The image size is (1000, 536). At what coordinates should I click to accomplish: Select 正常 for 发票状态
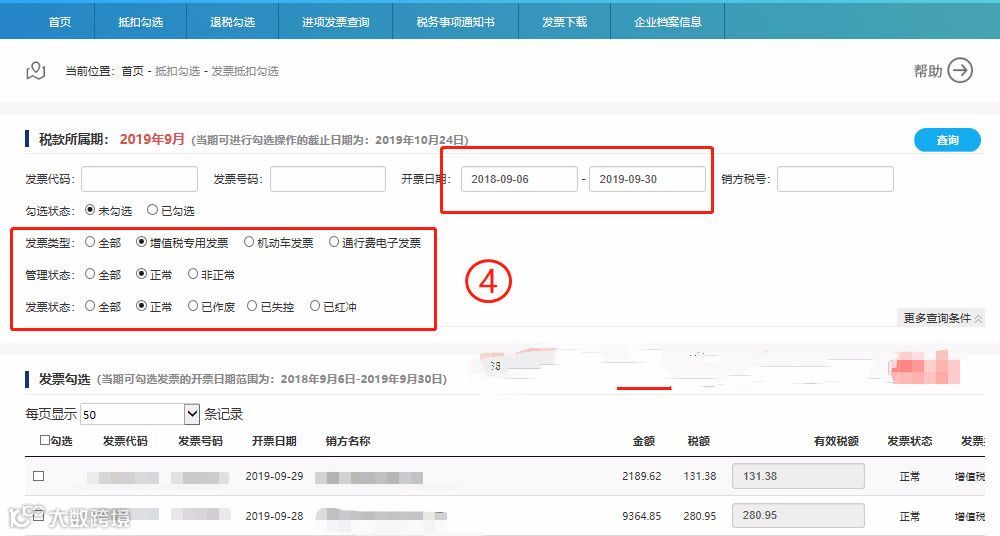click(x=141, y=306)
